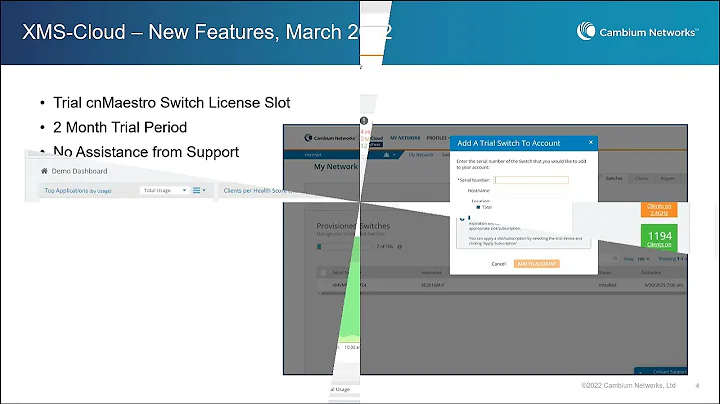
Task: Click the My Network breadcrumb link
Action: (421, 155)
